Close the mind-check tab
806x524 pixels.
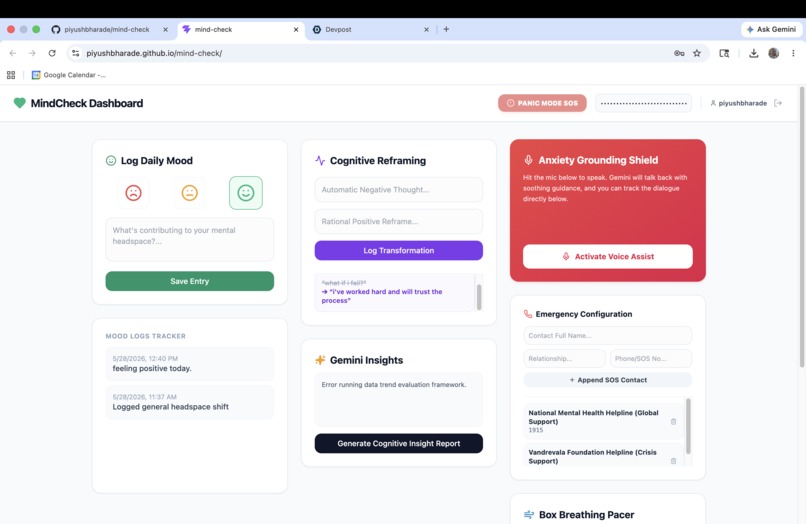point(296,29)
